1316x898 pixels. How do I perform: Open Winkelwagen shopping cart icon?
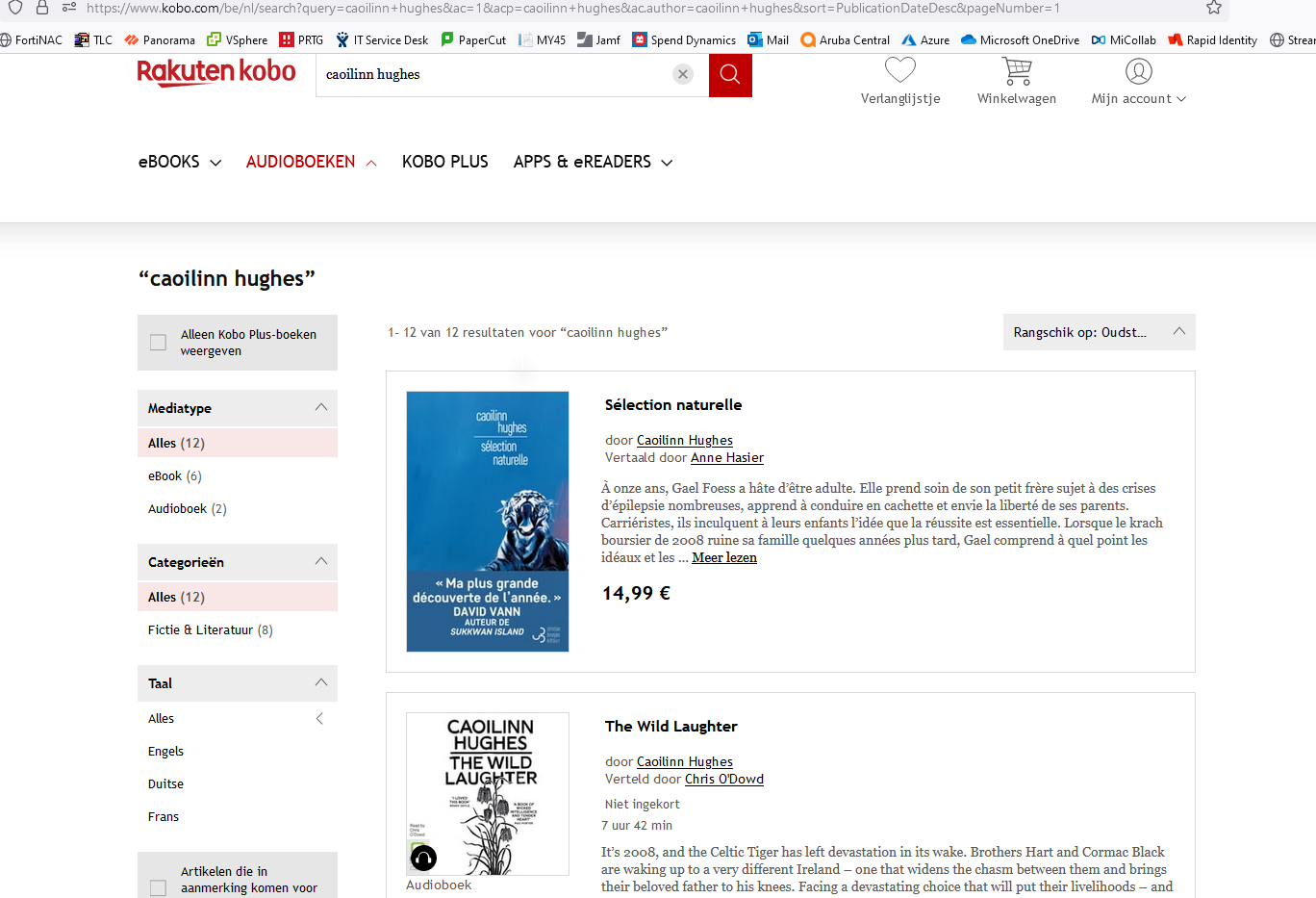(x=1017, y=70)
